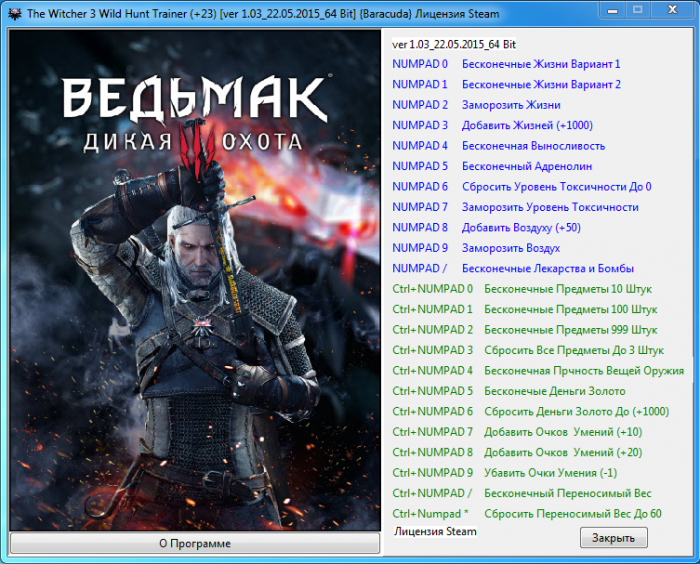
Task: Click "Бесконечные Предметы 10 Штук" text
Action: point(568,289)
